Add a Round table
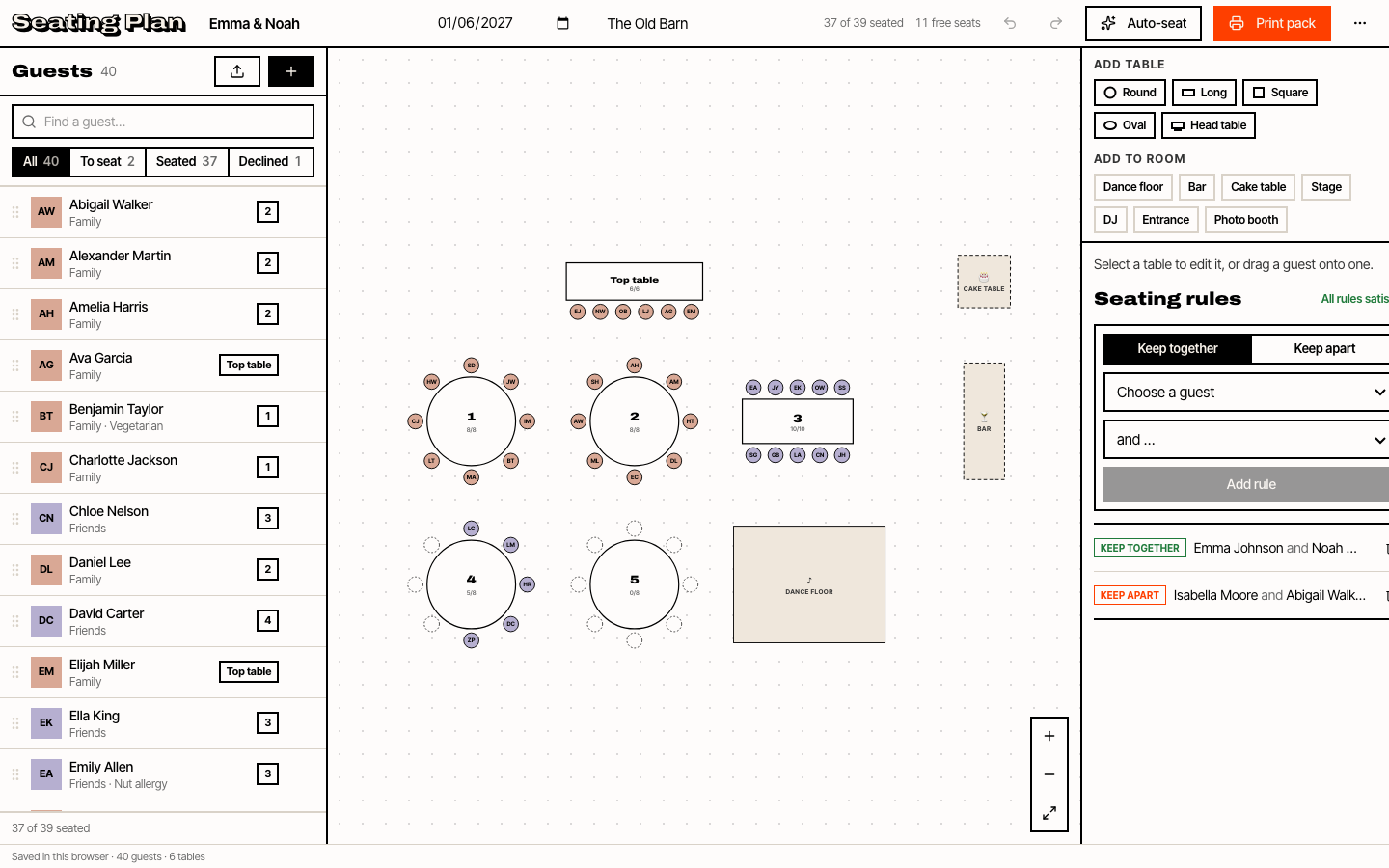Screen dimensions: 1389x868 (x=1130, y=93)
